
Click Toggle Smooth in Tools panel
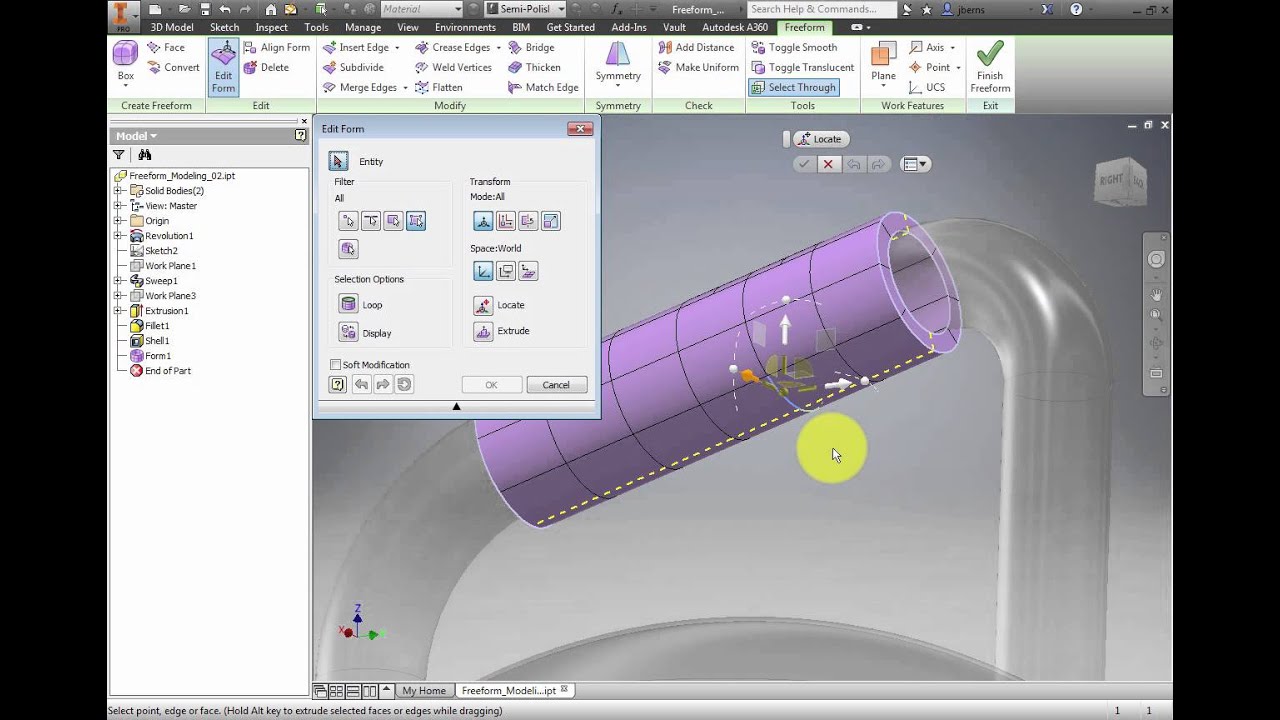[x=793, y=47]
